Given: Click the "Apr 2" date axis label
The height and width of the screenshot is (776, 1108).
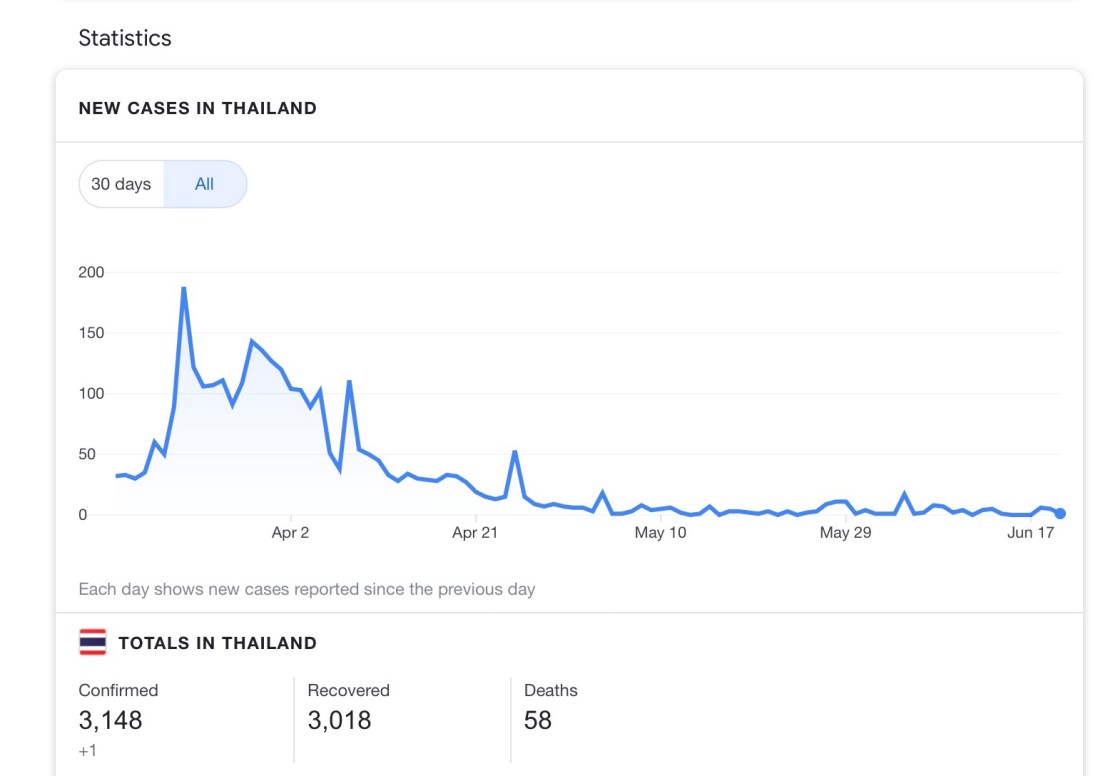Looking at the screenshot, I should pos(290,533).
